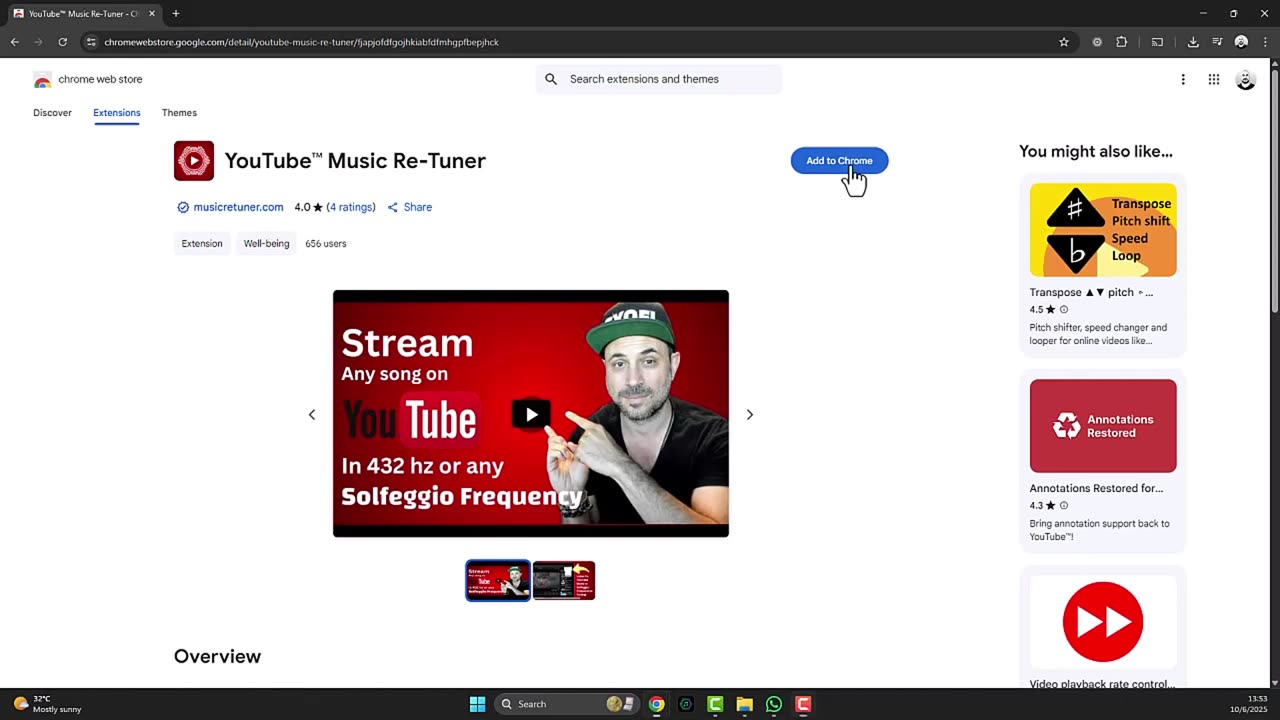Click the Chrome Web Store logo
This screenshot has height=720, width=1280.
42,80
